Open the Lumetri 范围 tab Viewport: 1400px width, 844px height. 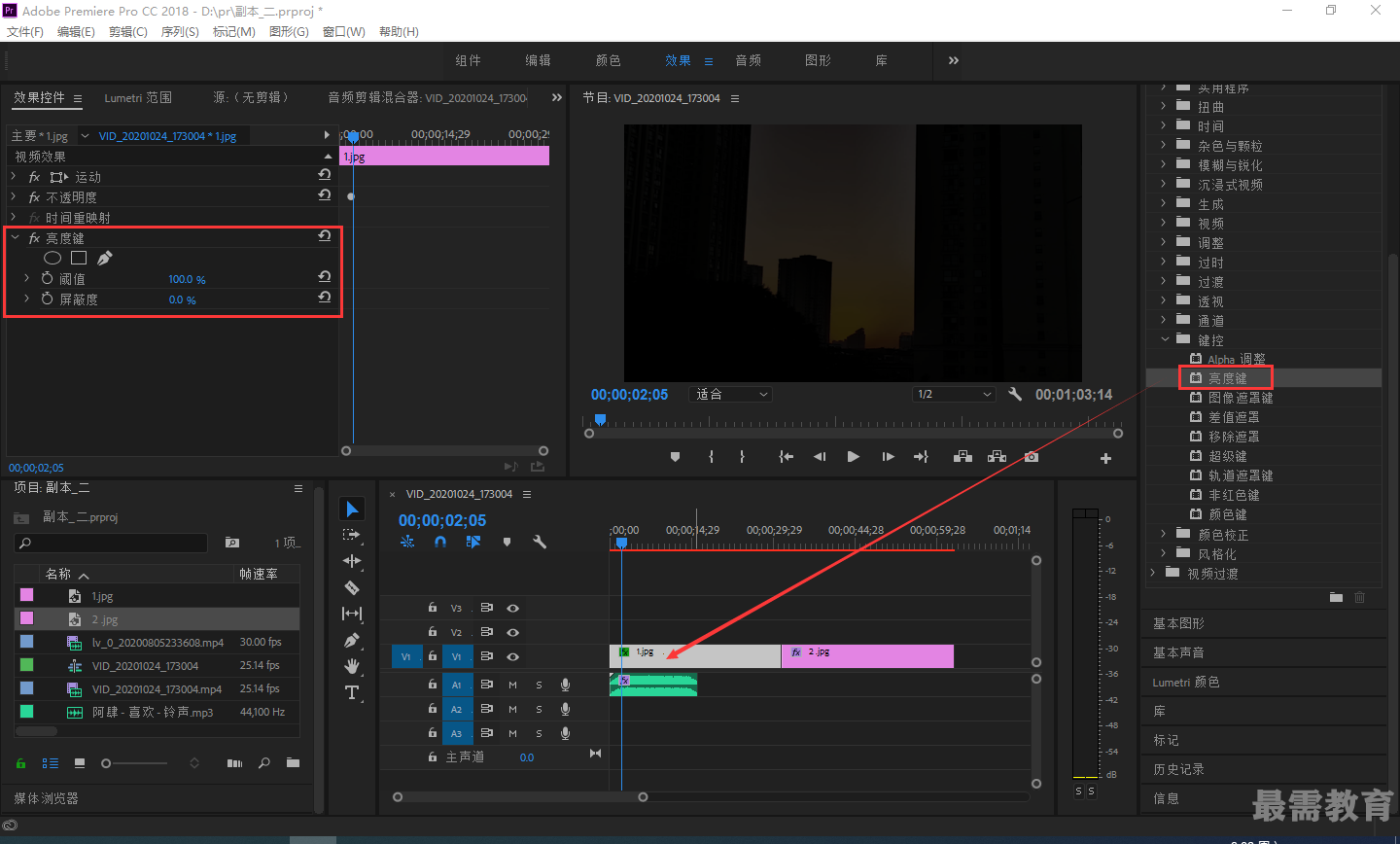coord(138,97)
